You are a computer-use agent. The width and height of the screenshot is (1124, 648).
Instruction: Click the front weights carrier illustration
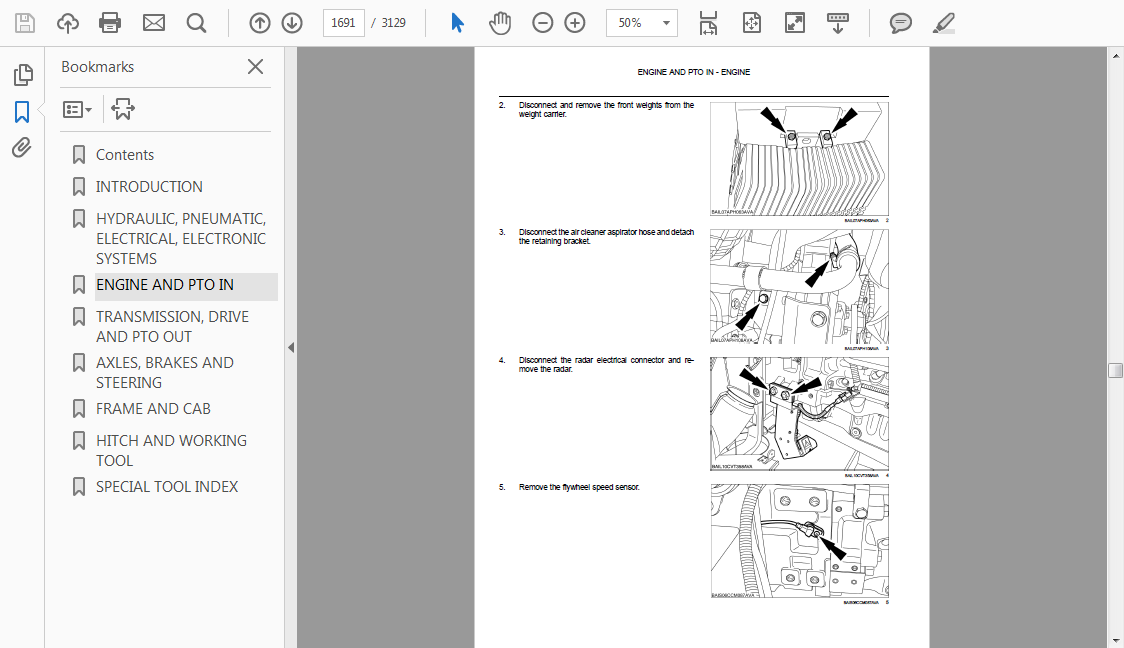coord(799,158)
